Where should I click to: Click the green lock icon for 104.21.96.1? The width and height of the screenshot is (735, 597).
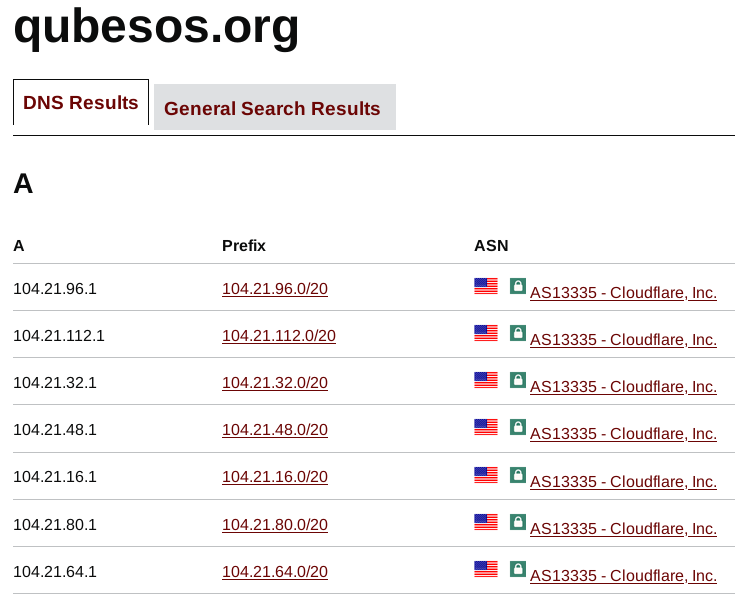(x=518, y=286)
